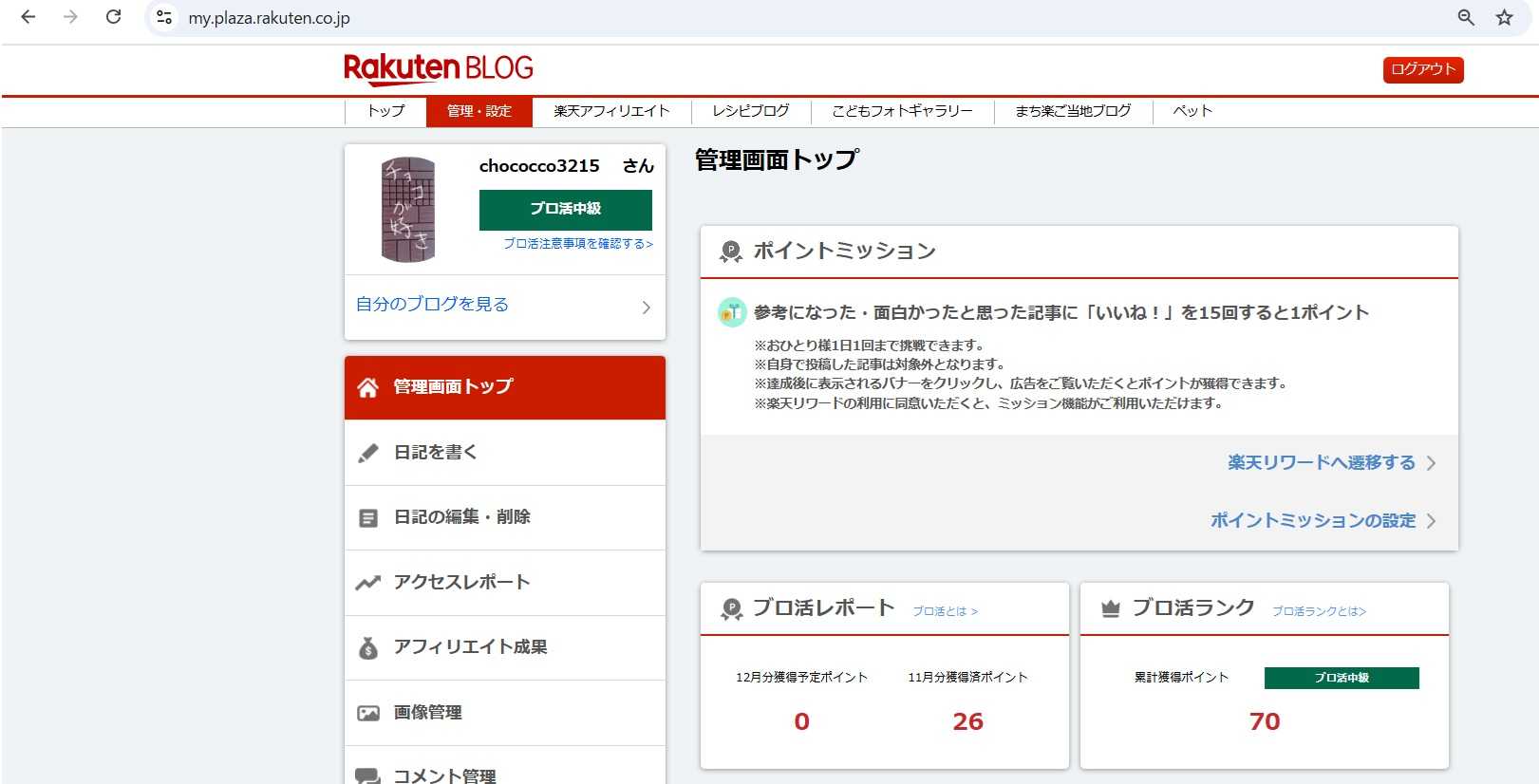Viewport: 1539px width, 784px height.
Task: Click the chevron after ポイントミッションの設定
Action: (1431, 521)
